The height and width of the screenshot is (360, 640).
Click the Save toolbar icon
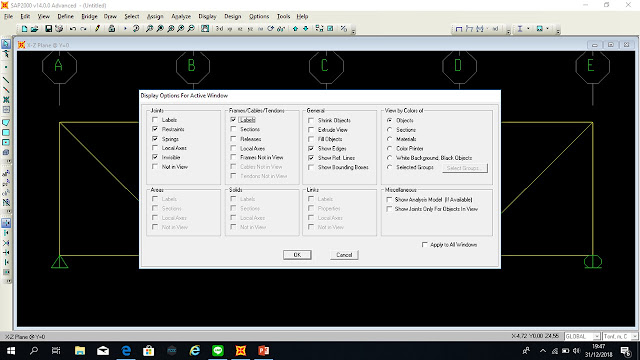(x=49, y=29)
